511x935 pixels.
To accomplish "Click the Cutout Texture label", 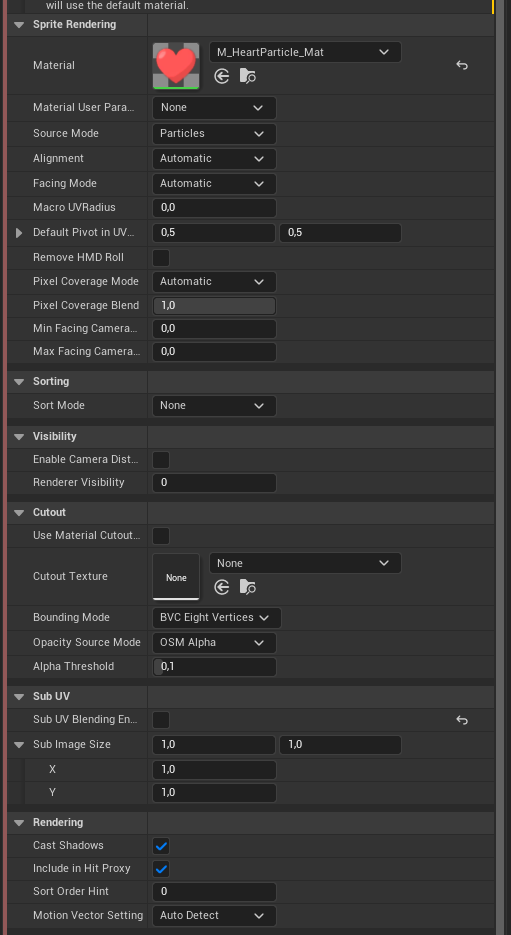I will [x=70, y=577].
